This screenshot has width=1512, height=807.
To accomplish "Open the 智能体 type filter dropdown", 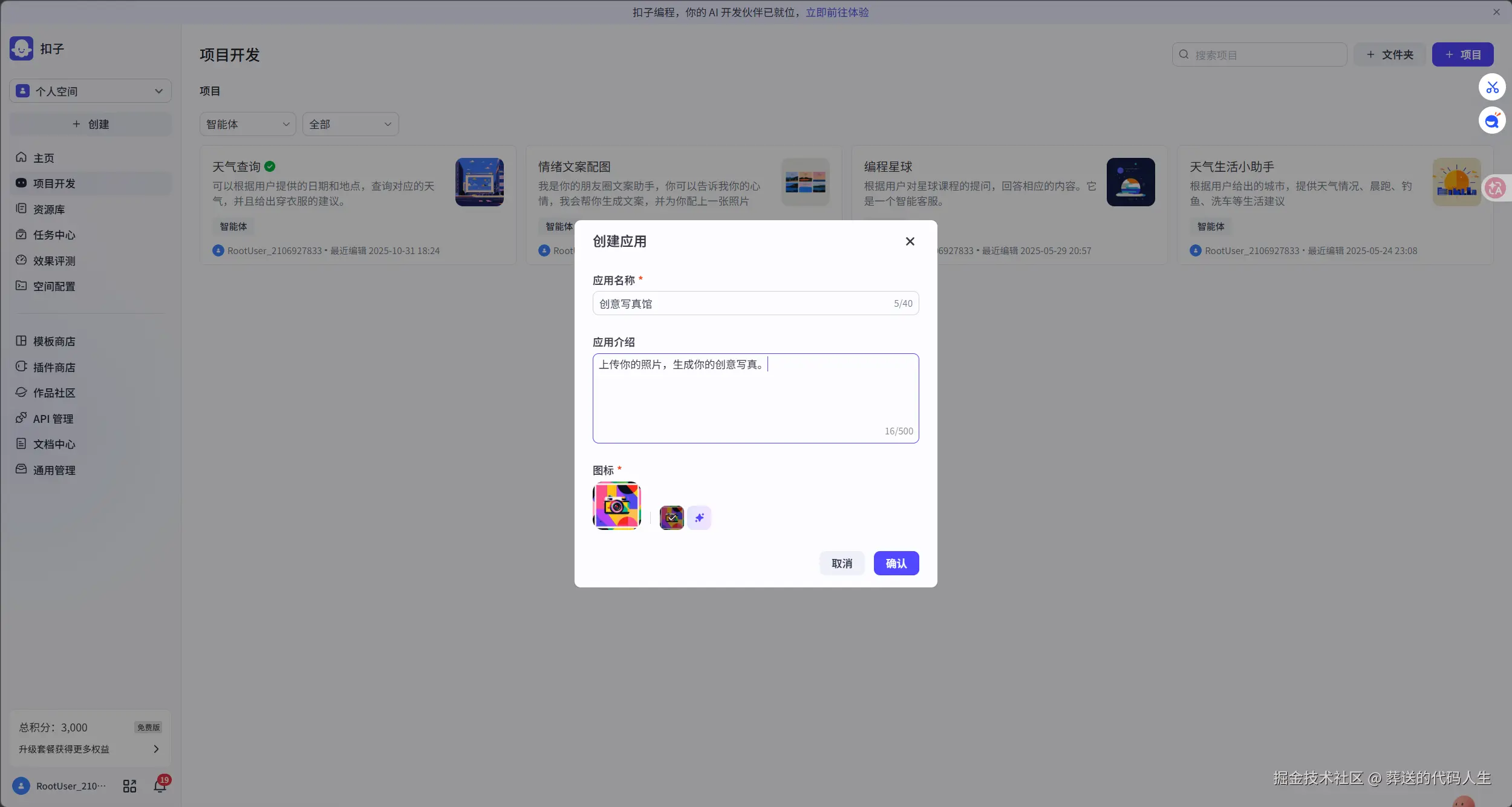I will point(248,124).
